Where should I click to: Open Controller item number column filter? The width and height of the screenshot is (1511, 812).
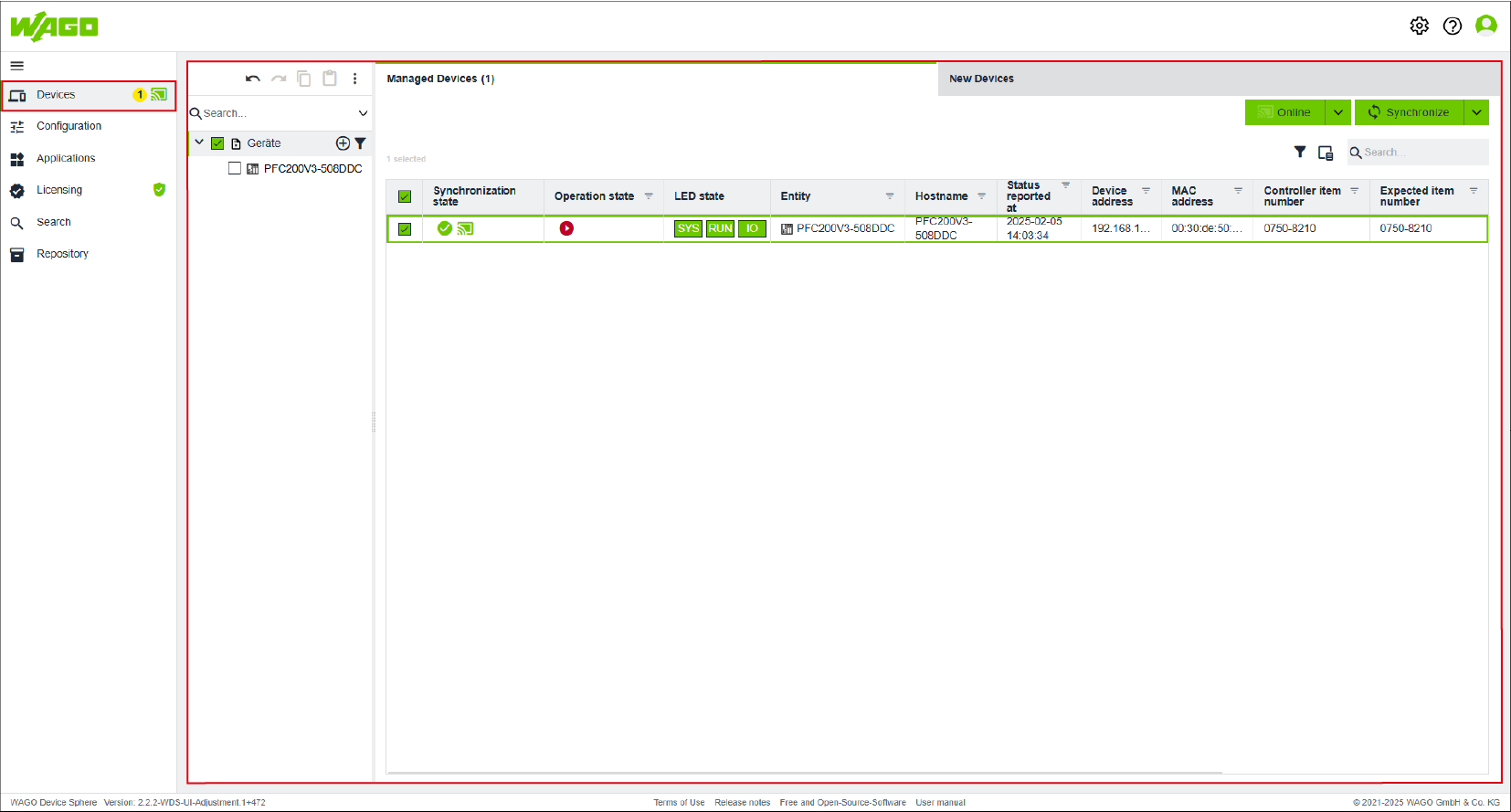click(1355, 190)
